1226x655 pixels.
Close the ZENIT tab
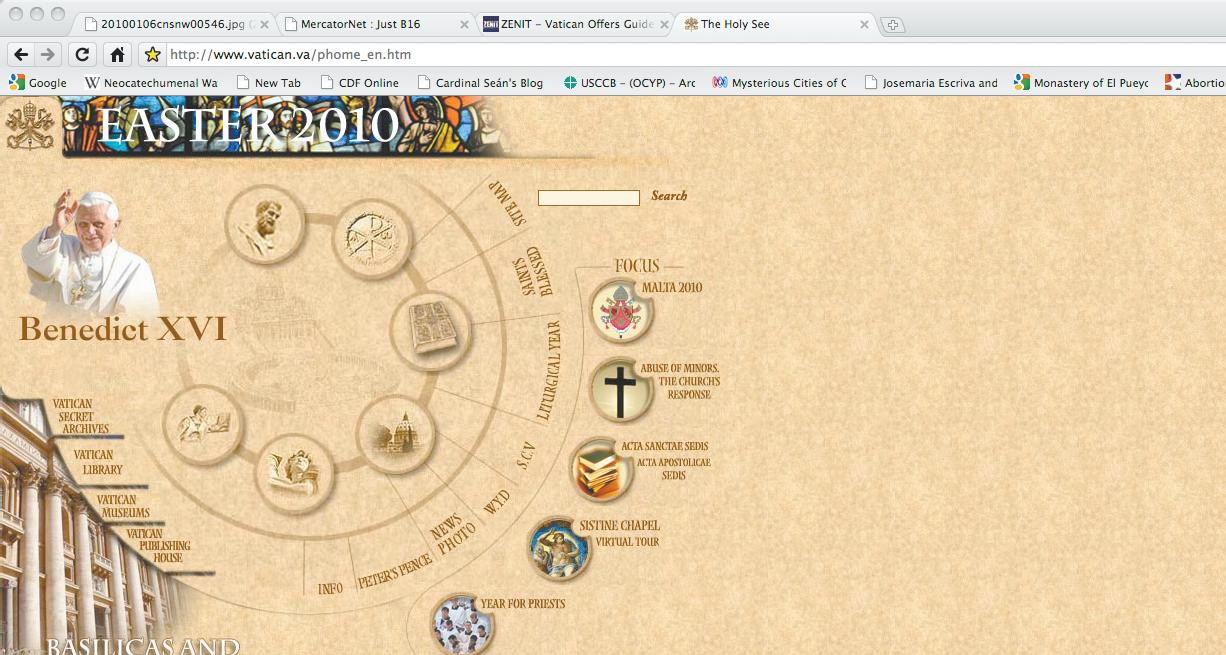pyautogui.click(x=664, y=24)
